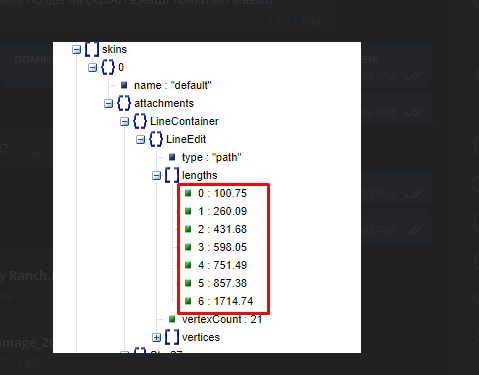Expand the vertices array
Viewport: 479px width, 375px height.
156,338
